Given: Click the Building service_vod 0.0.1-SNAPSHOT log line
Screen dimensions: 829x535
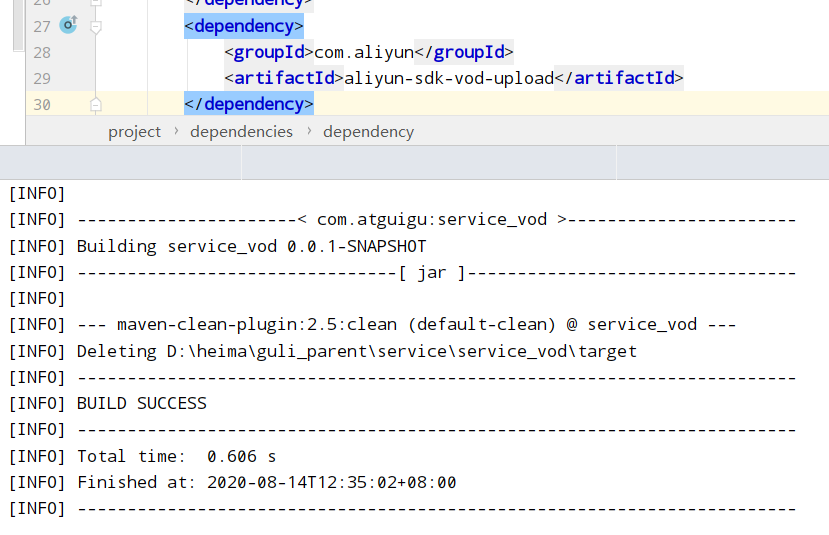Looking at the screenshot, I should (251, 247).
